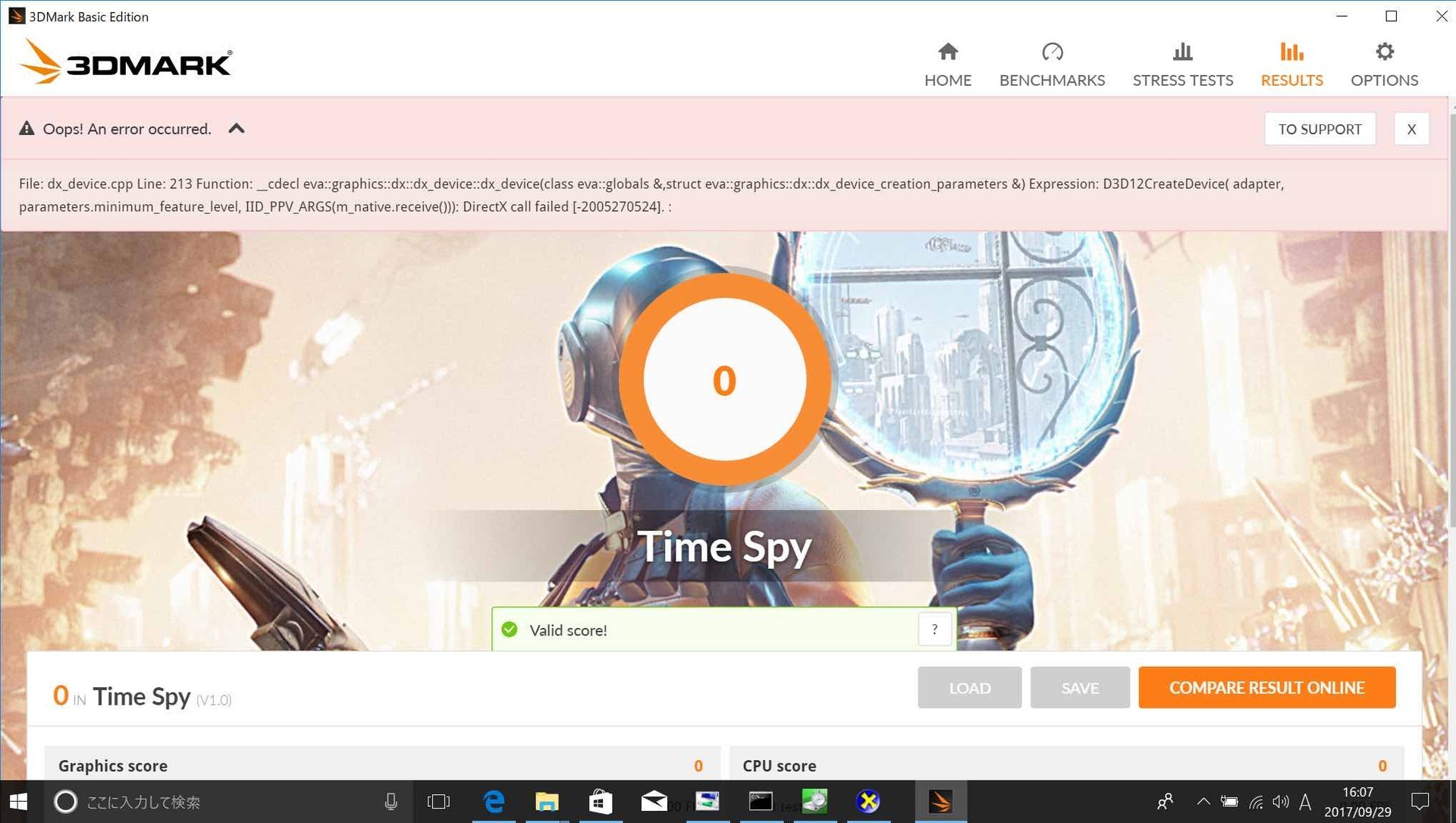Click the battery status tray icon
1456x823 pixels.
tap(1228, 801)
